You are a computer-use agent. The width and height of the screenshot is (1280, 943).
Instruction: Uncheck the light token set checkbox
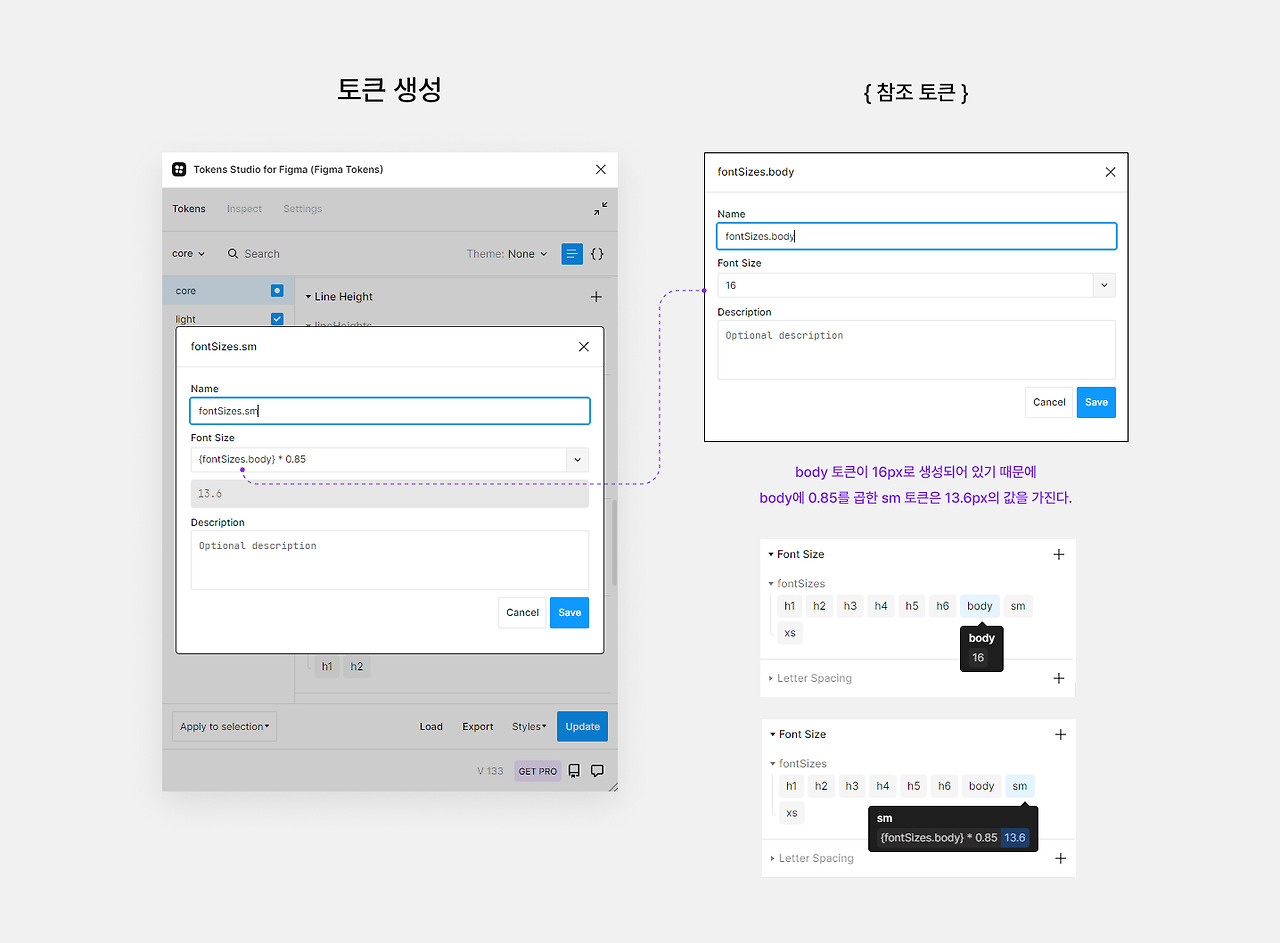point(277,318)
